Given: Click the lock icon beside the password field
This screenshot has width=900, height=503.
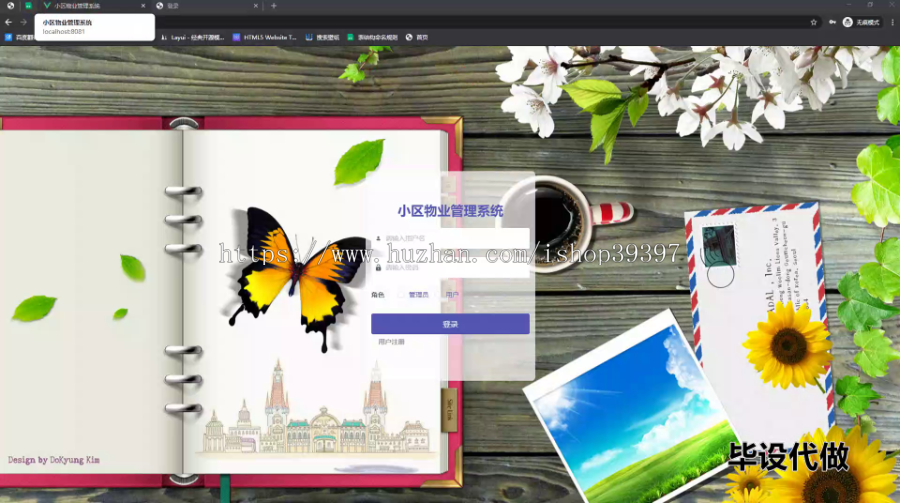Looking at the screenshot, I should tap(378, 268).
